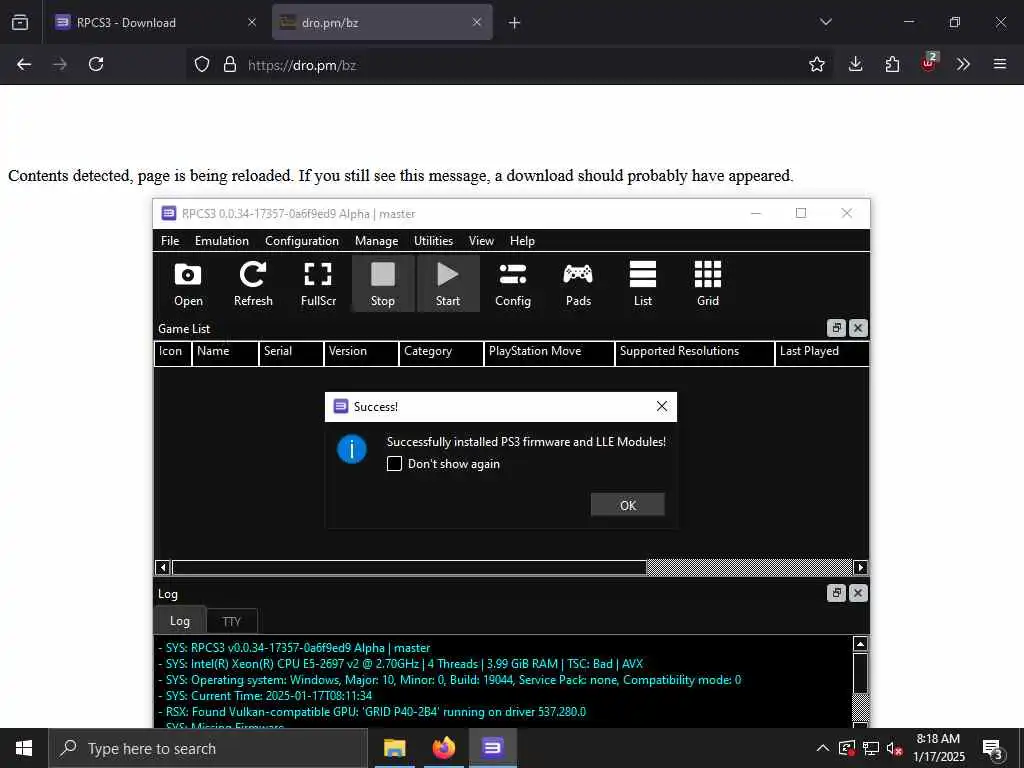Reload the current page

[x=96, y=64]
